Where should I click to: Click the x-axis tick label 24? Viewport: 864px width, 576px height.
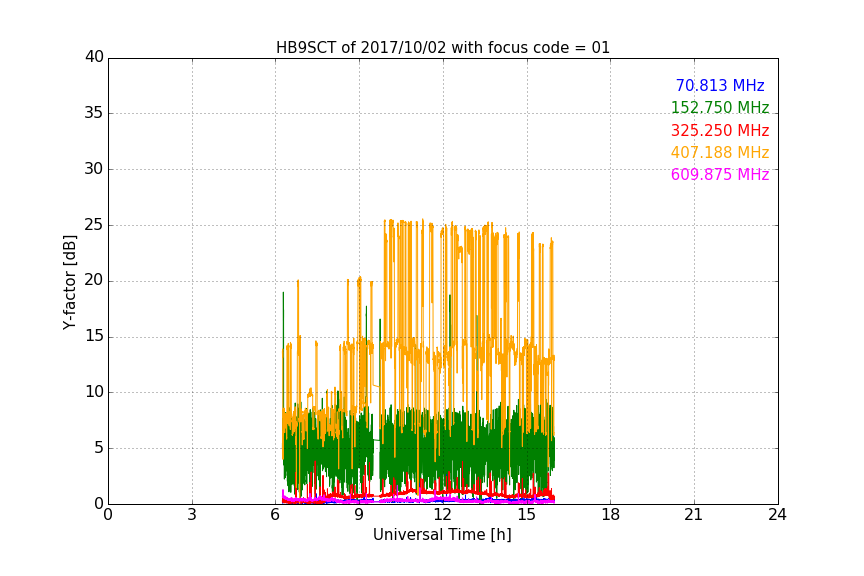point(777,515)
